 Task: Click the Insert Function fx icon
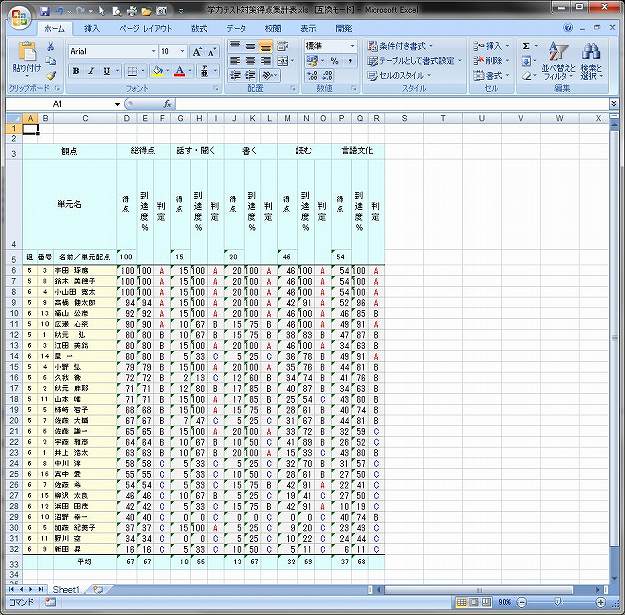coord(166,103)
